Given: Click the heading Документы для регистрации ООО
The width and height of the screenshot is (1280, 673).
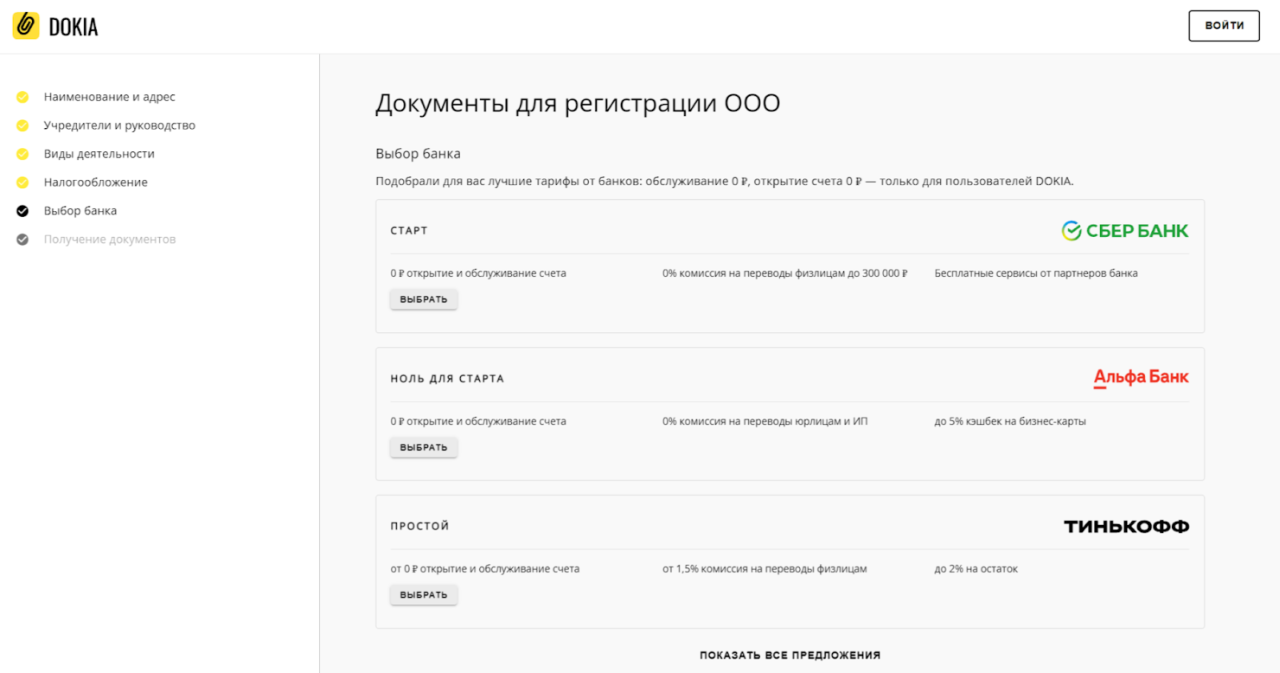Looking at the screenshot, I should [x=578, y=103].
